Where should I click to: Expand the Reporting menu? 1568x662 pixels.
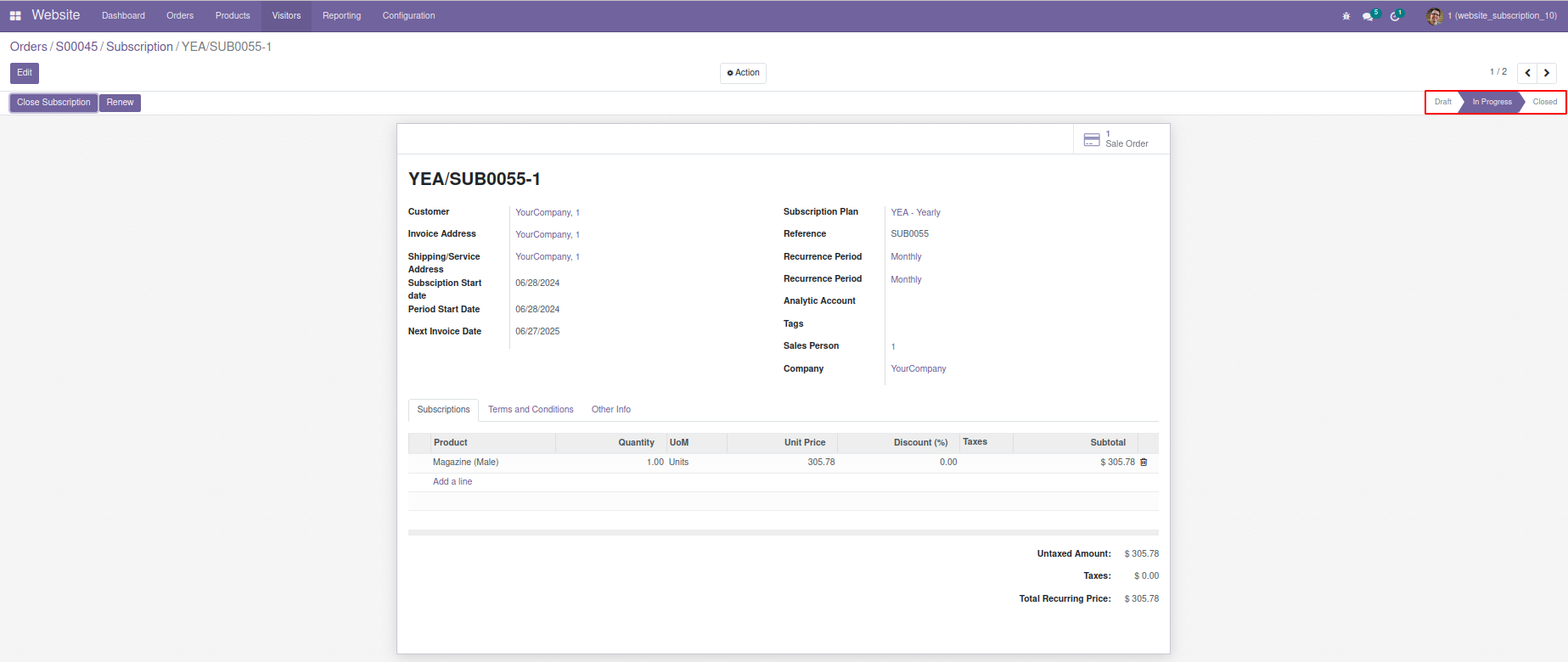click(341, 16)
